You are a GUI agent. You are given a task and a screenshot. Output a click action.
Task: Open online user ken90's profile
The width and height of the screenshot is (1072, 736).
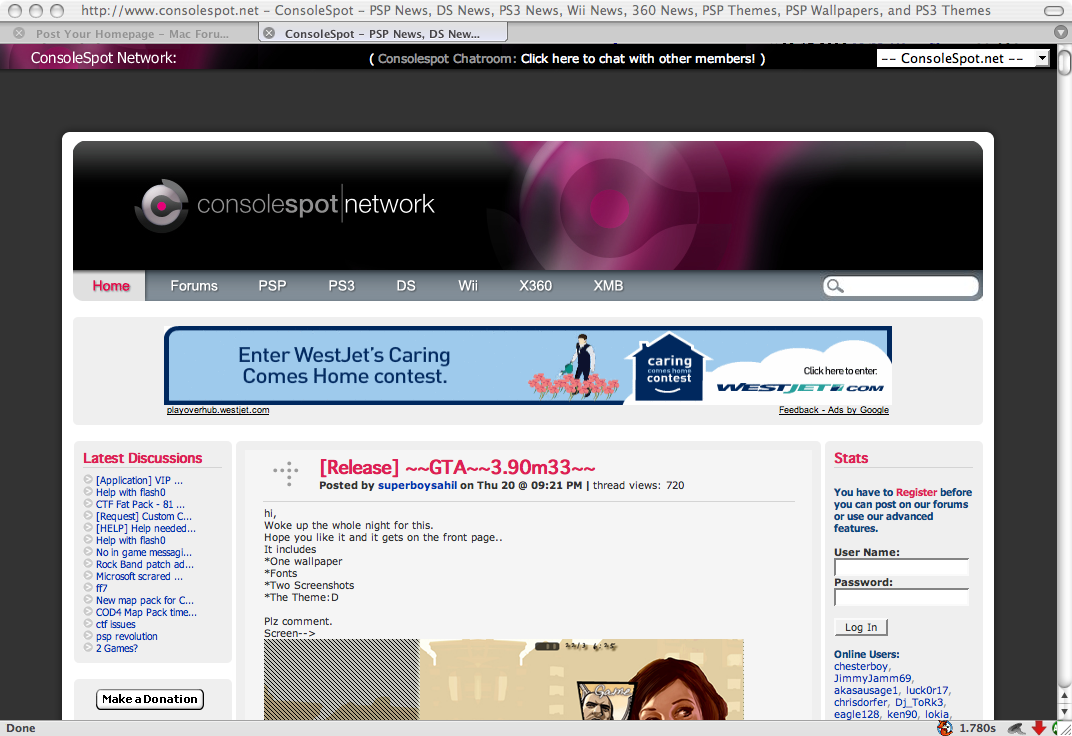902,714
